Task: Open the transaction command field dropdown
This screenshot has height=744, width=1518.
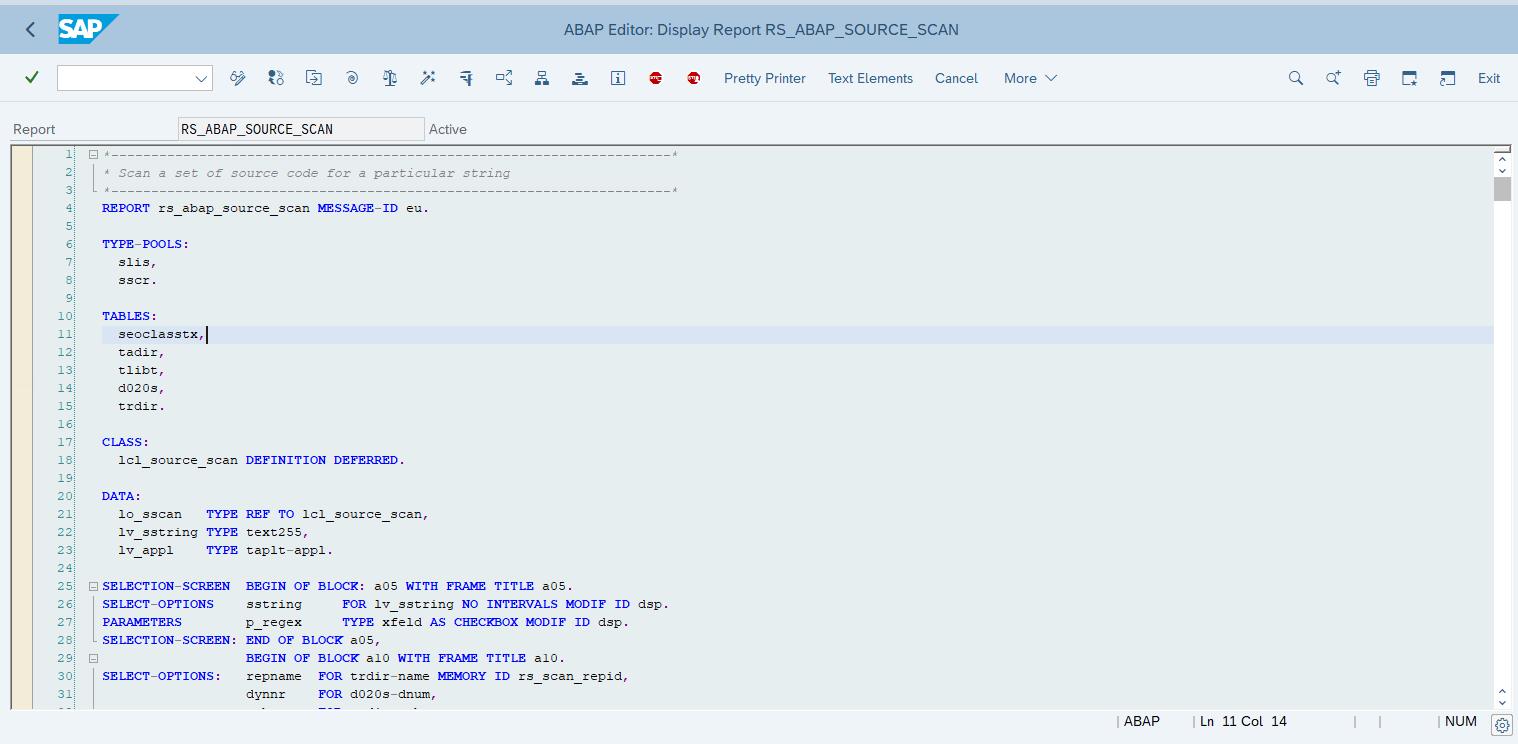Action: (200, 78)
